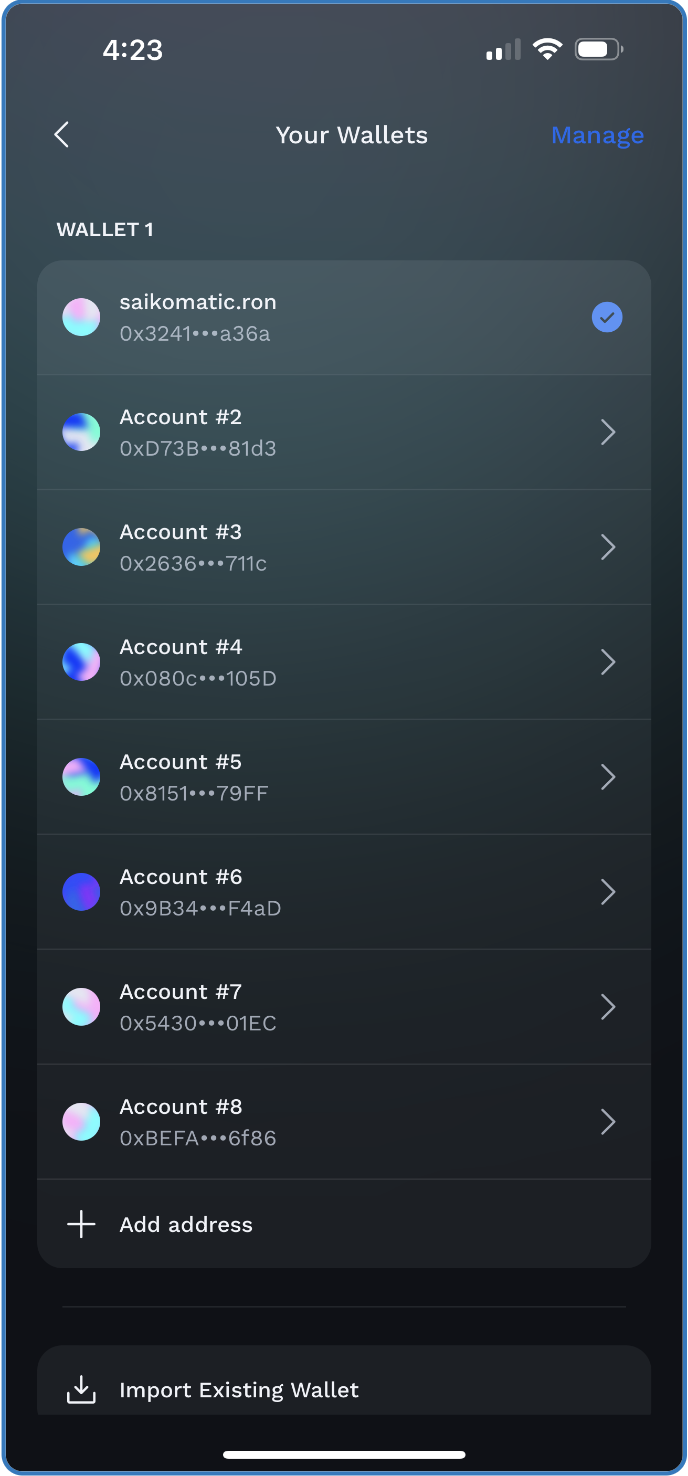Click address 0x080c•••105D
Viewport: 688px width, 1476px height.
coord(198,679)
